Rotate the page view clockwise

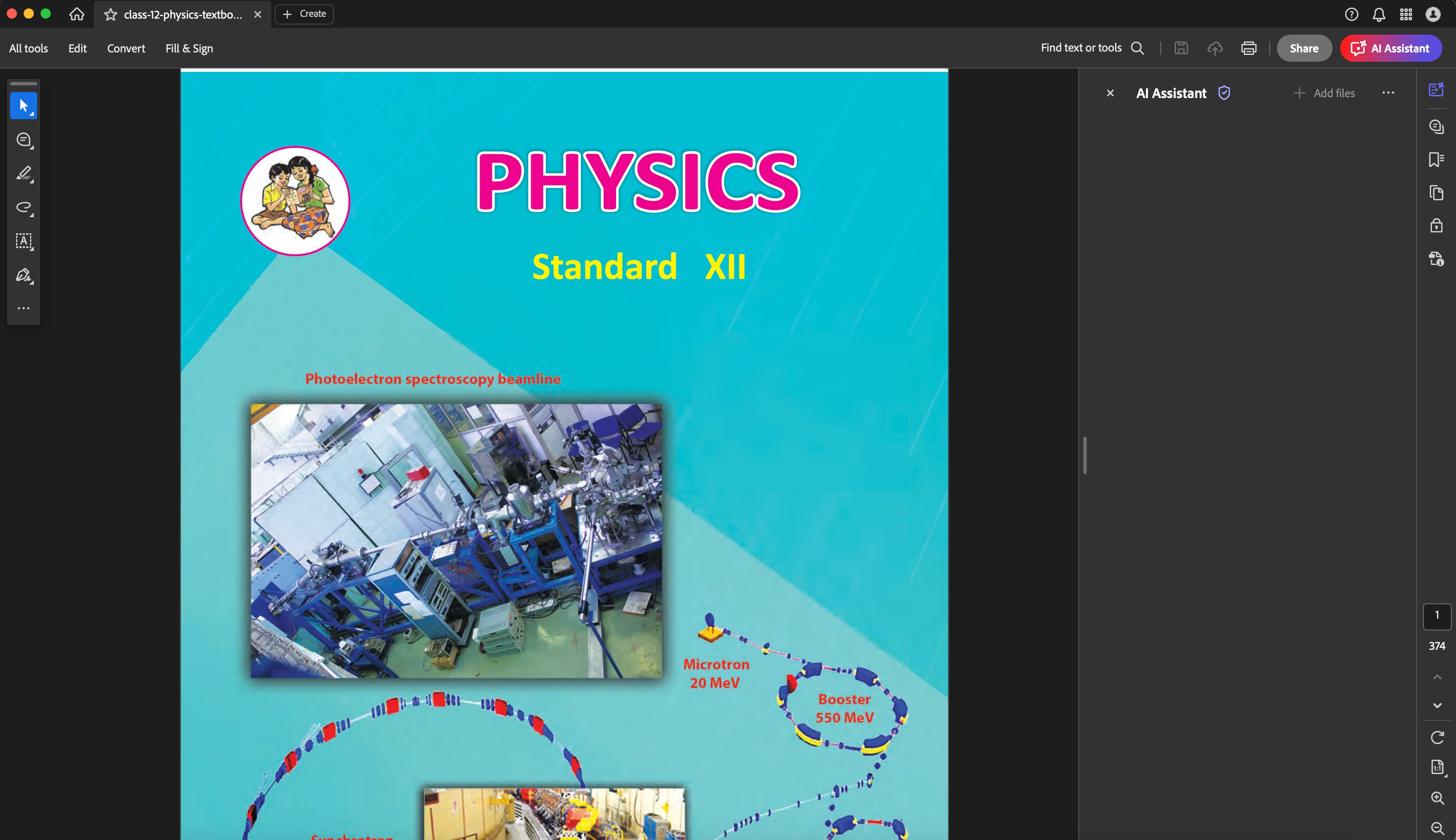[x=1437, y=737]
